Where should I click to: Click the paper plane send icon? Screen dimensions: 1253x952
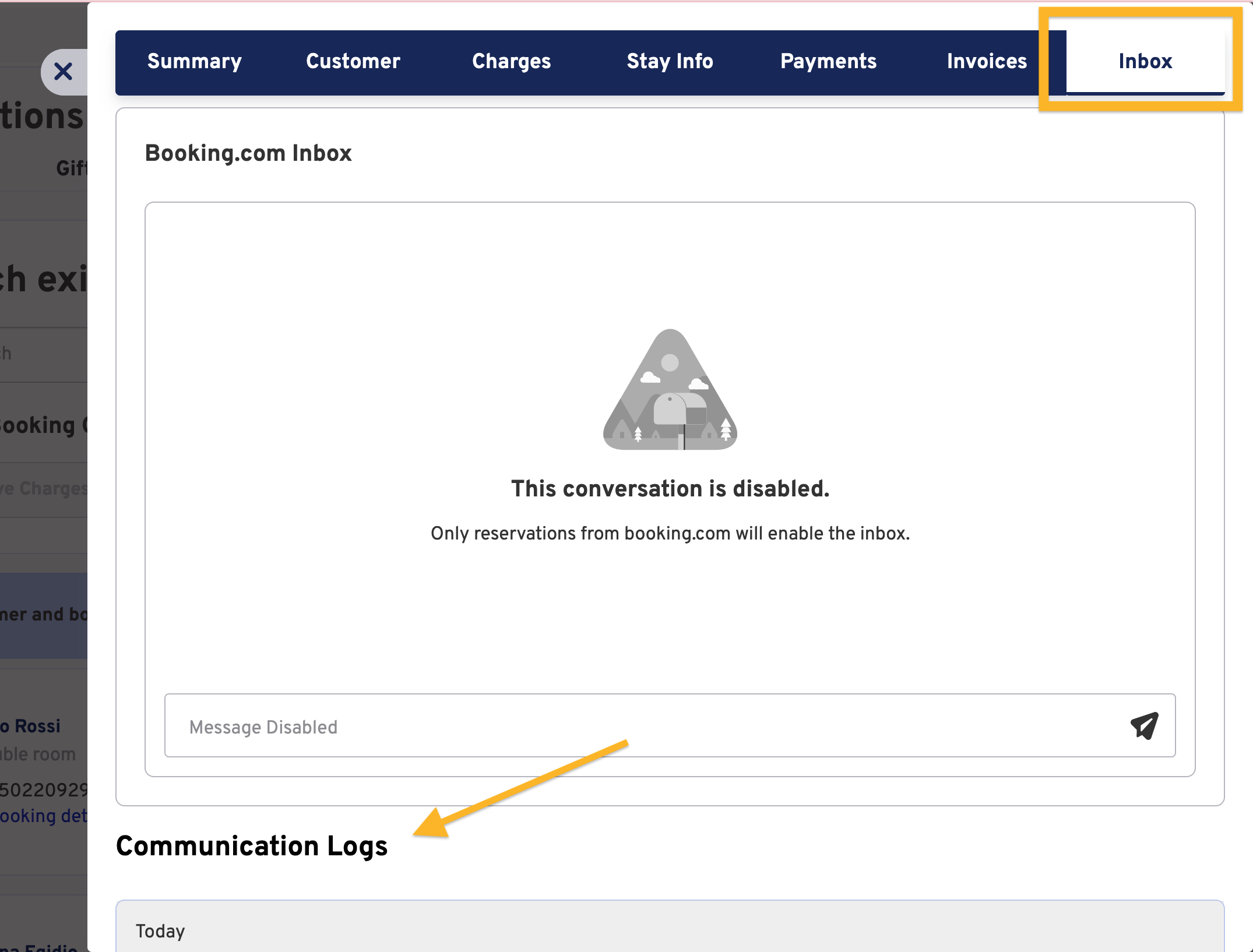pyautogui.click(x=1144, y=726)
